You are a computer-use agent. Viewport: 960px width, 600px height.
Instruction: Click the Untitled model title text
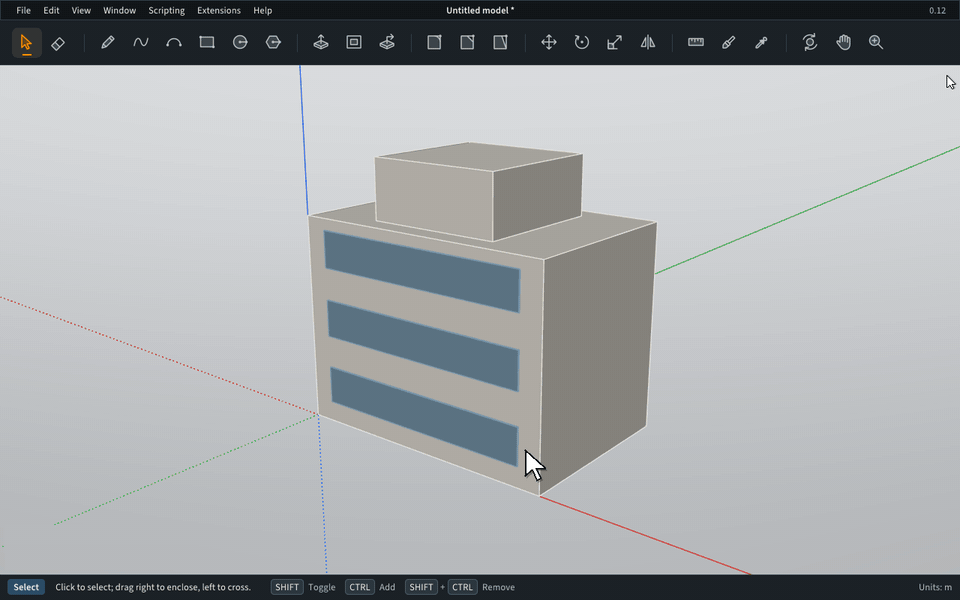click(x=480, y=10)
